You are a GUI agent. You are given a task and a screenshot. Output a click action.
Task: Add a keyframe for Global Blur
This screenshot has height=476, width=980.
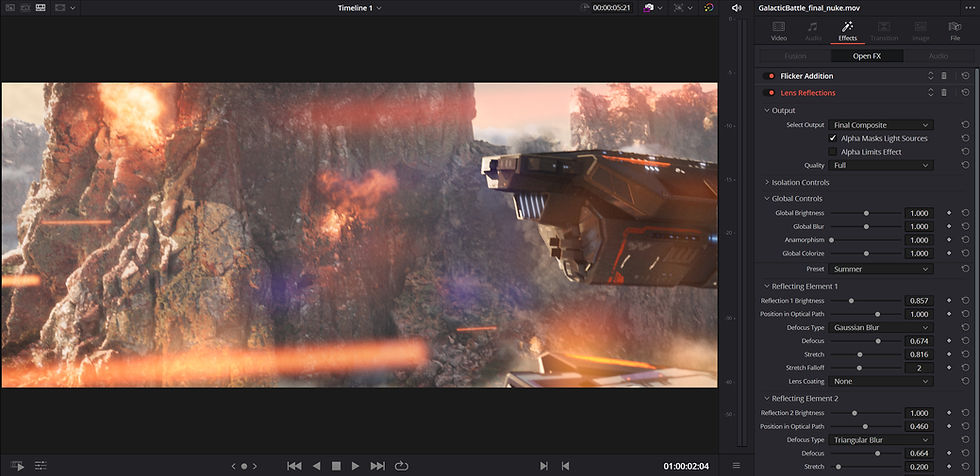949,226
